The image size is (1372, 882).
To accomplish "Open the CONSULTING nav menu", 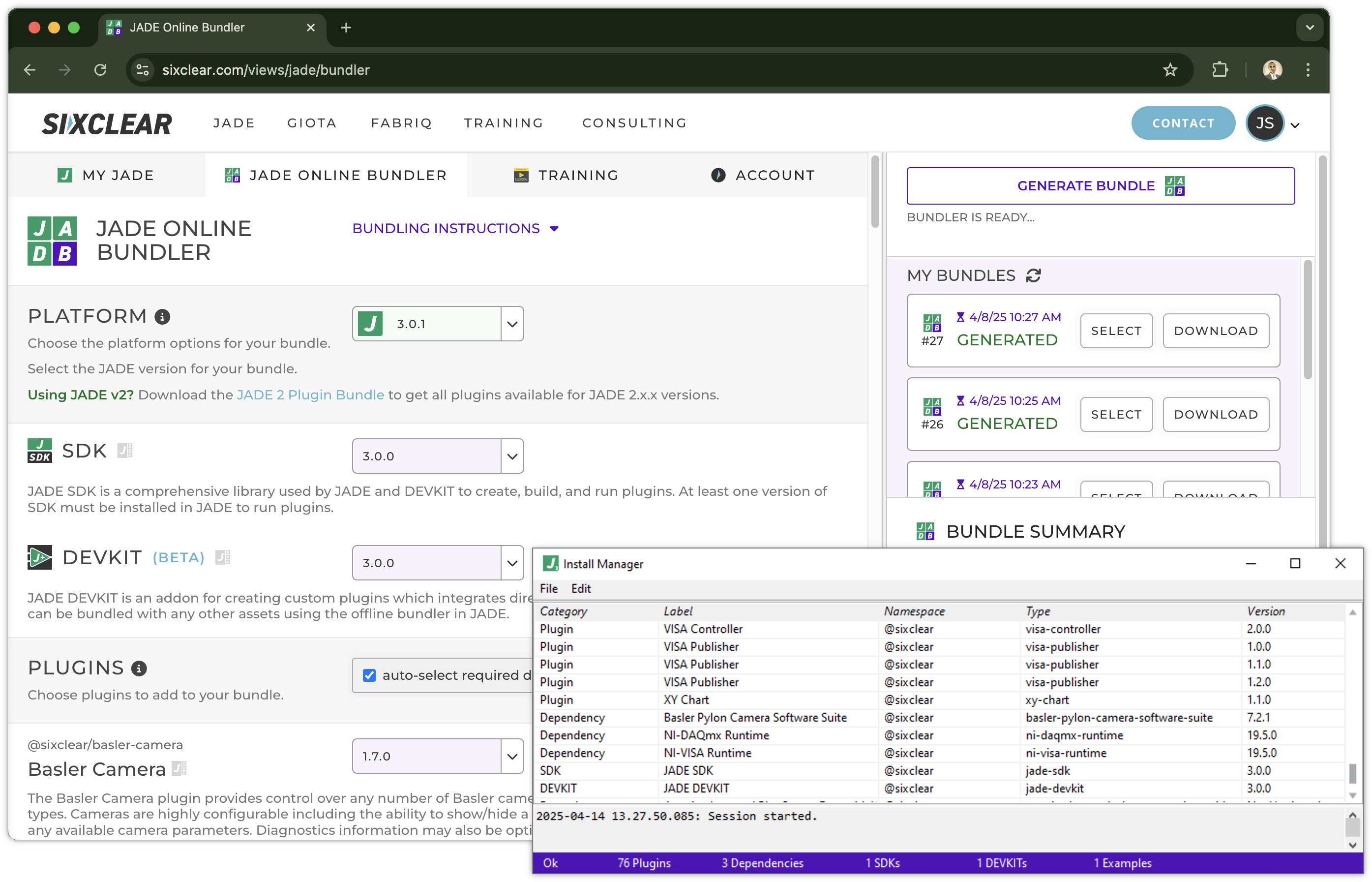I will pos(634,123).
